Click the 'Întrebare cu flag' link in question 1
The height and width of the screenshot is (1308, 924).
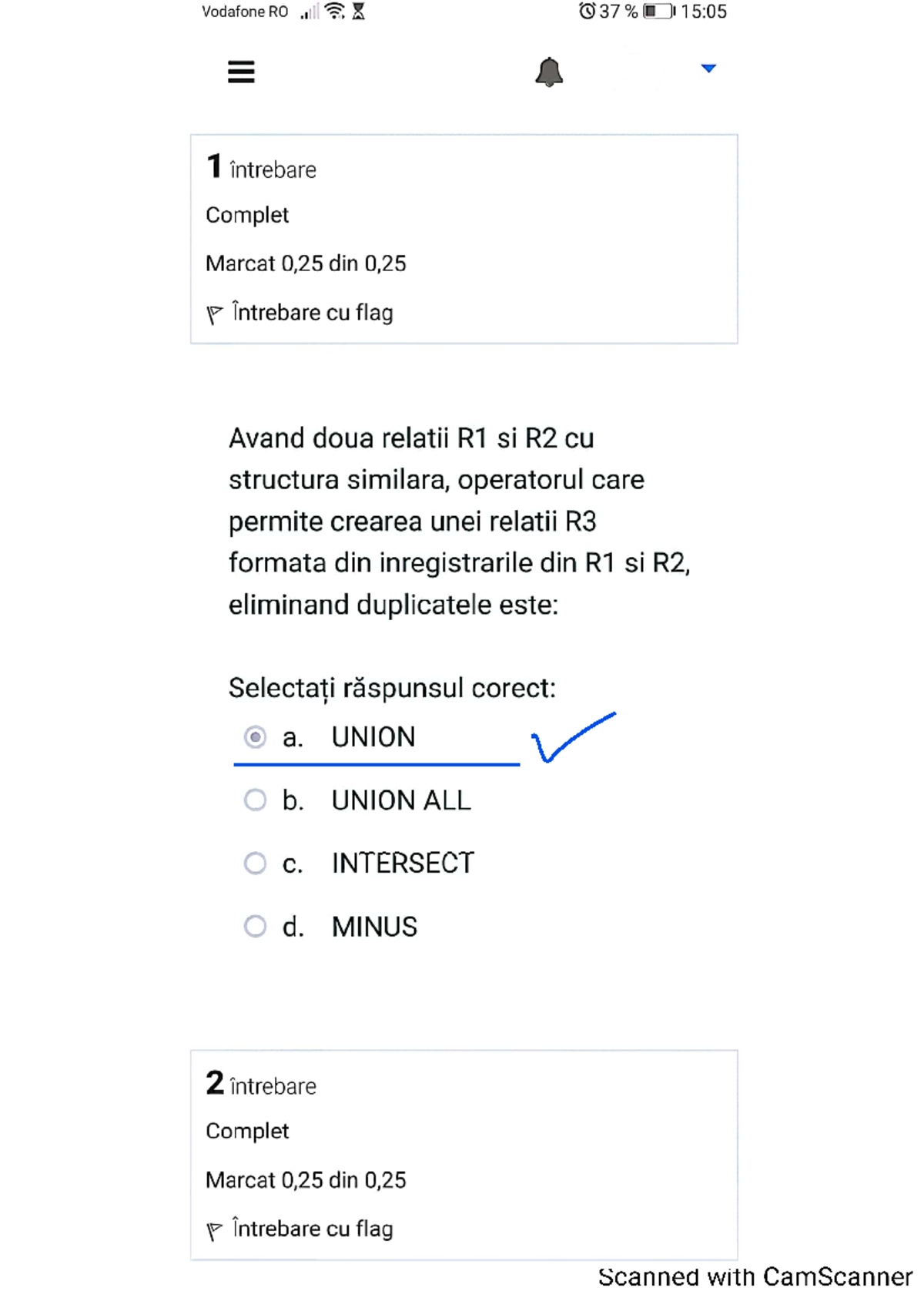313,313
